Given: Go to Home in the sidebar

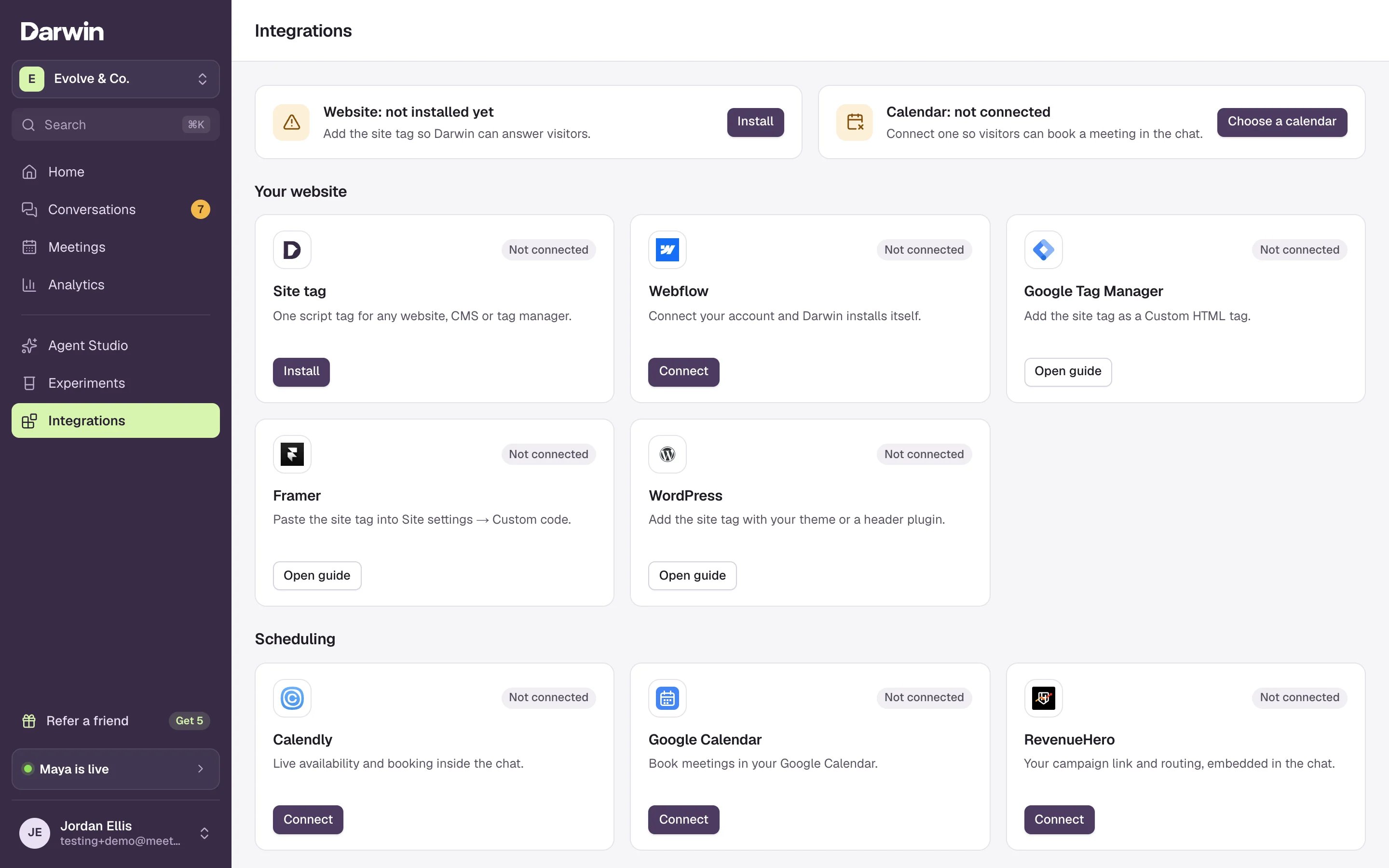Looking at the screenshot, I should coord(115,172).
